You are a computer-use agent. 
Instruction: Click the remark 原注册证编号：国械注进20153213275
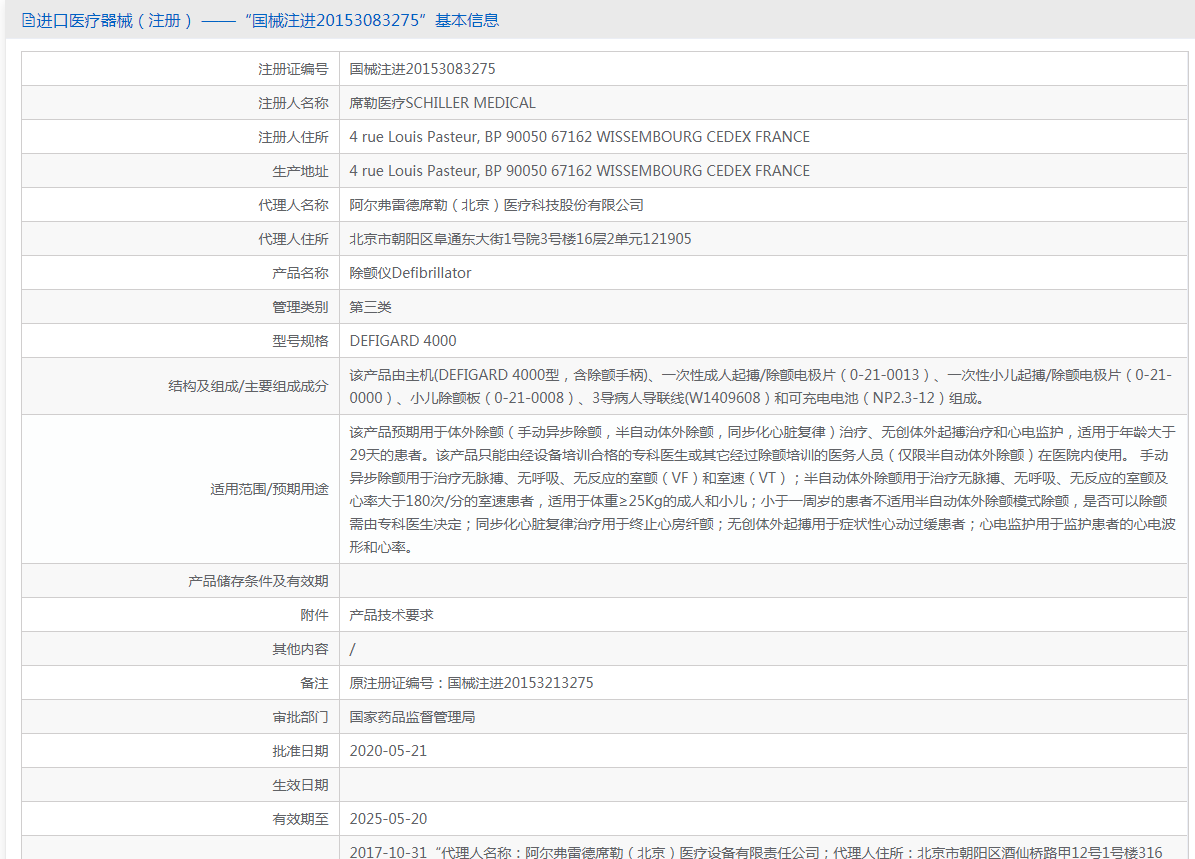tap(471, 683)
